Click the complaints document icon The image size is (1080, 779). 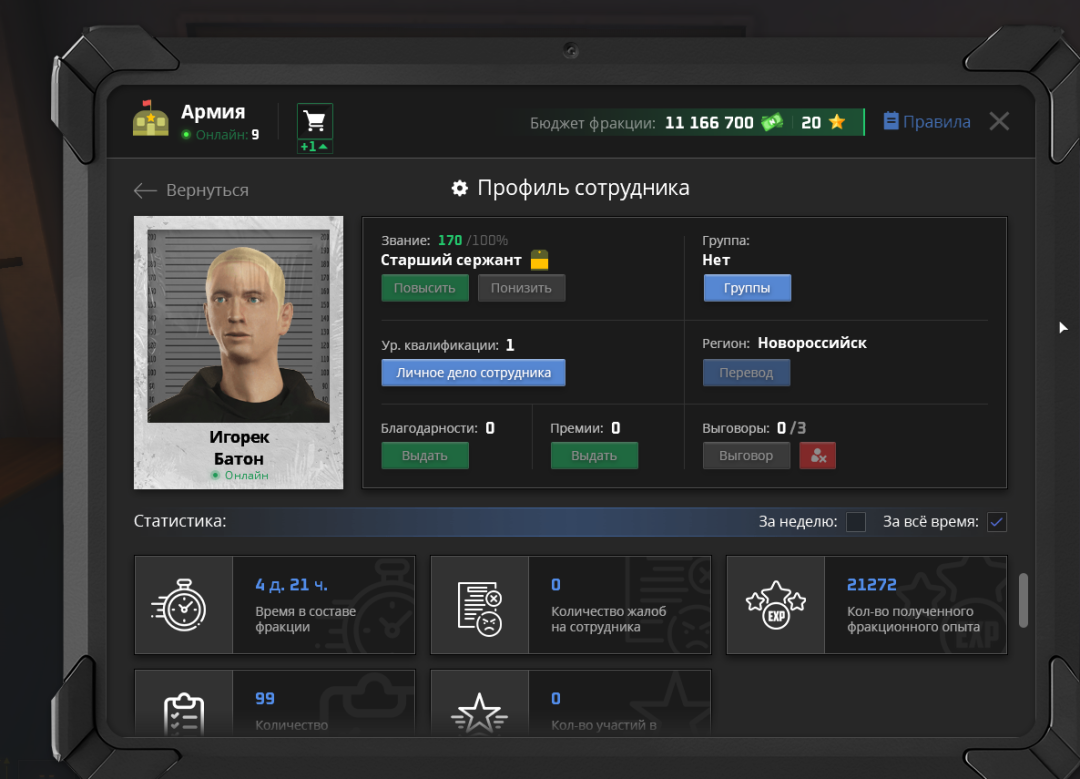pos(479,606)
